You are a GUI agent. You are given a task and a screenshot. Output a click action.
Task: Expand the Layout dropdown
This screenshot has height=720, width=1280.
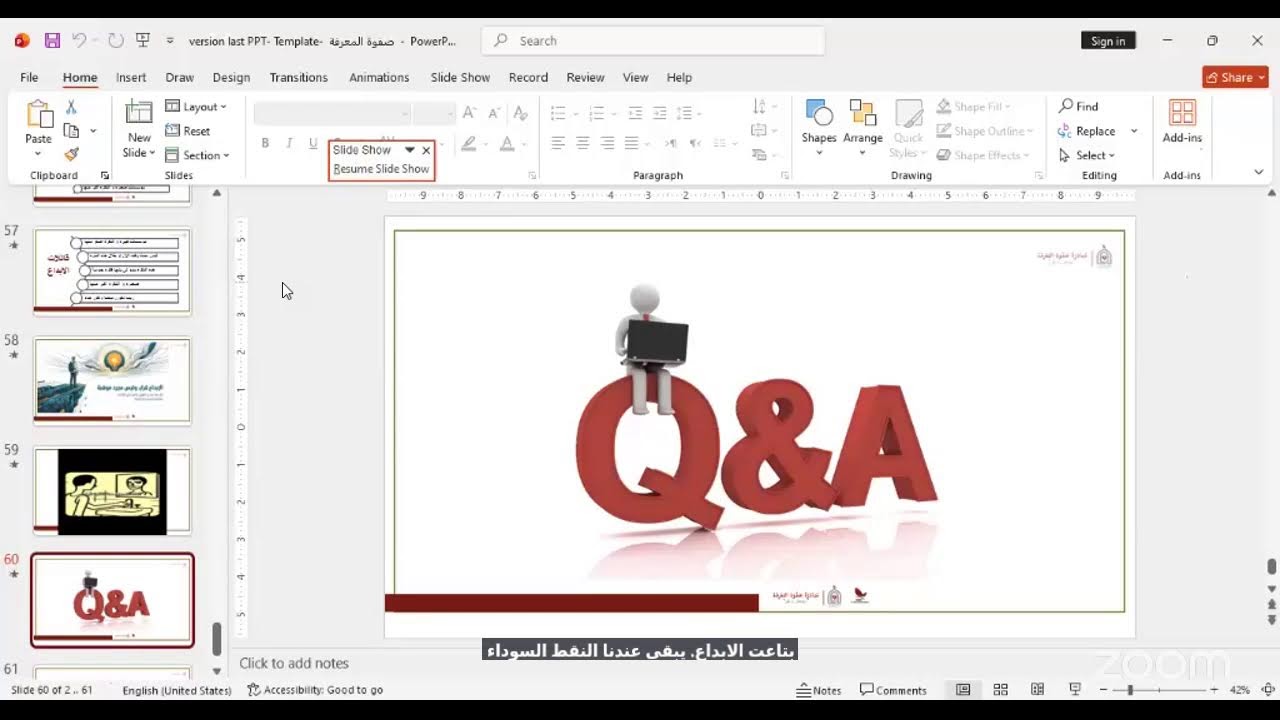196,107
